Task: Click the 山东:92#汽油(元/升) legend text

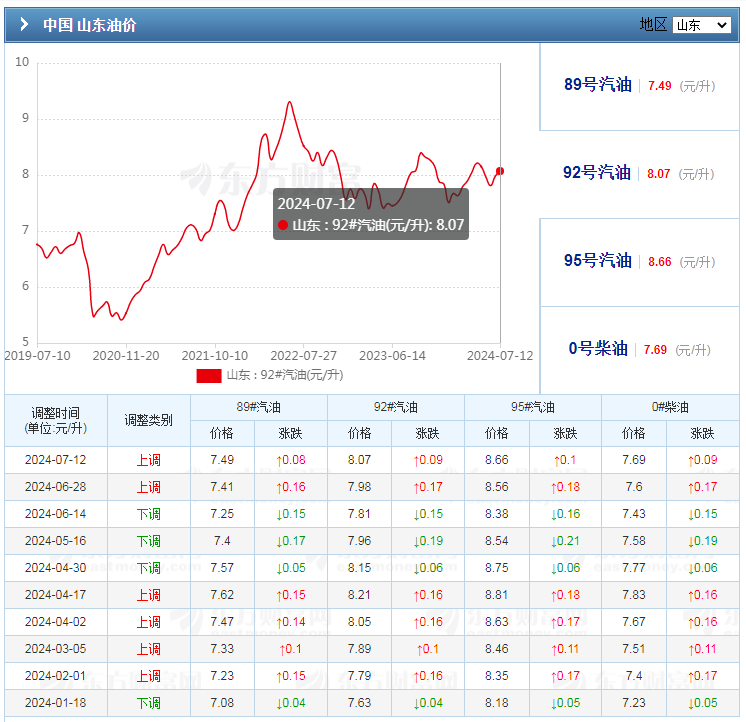Action: (x=284, y=376)
